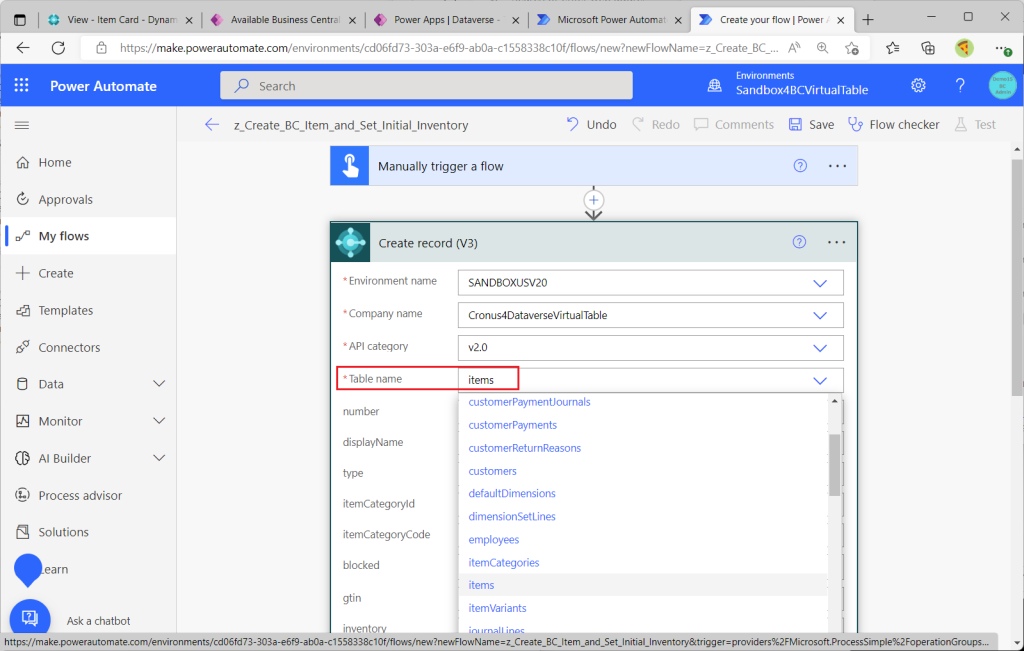Open help for Manually trigger a flow
This screenshot has height=651, width=1024.
(800, 166)
